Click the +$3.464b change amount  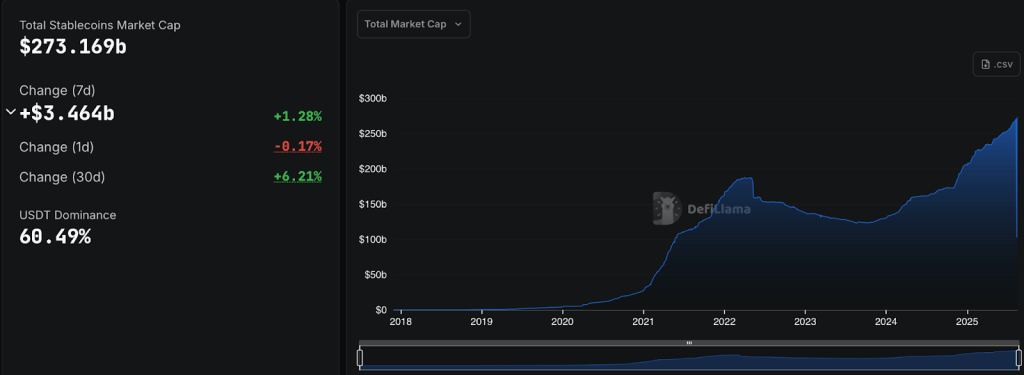coord(67,113)
